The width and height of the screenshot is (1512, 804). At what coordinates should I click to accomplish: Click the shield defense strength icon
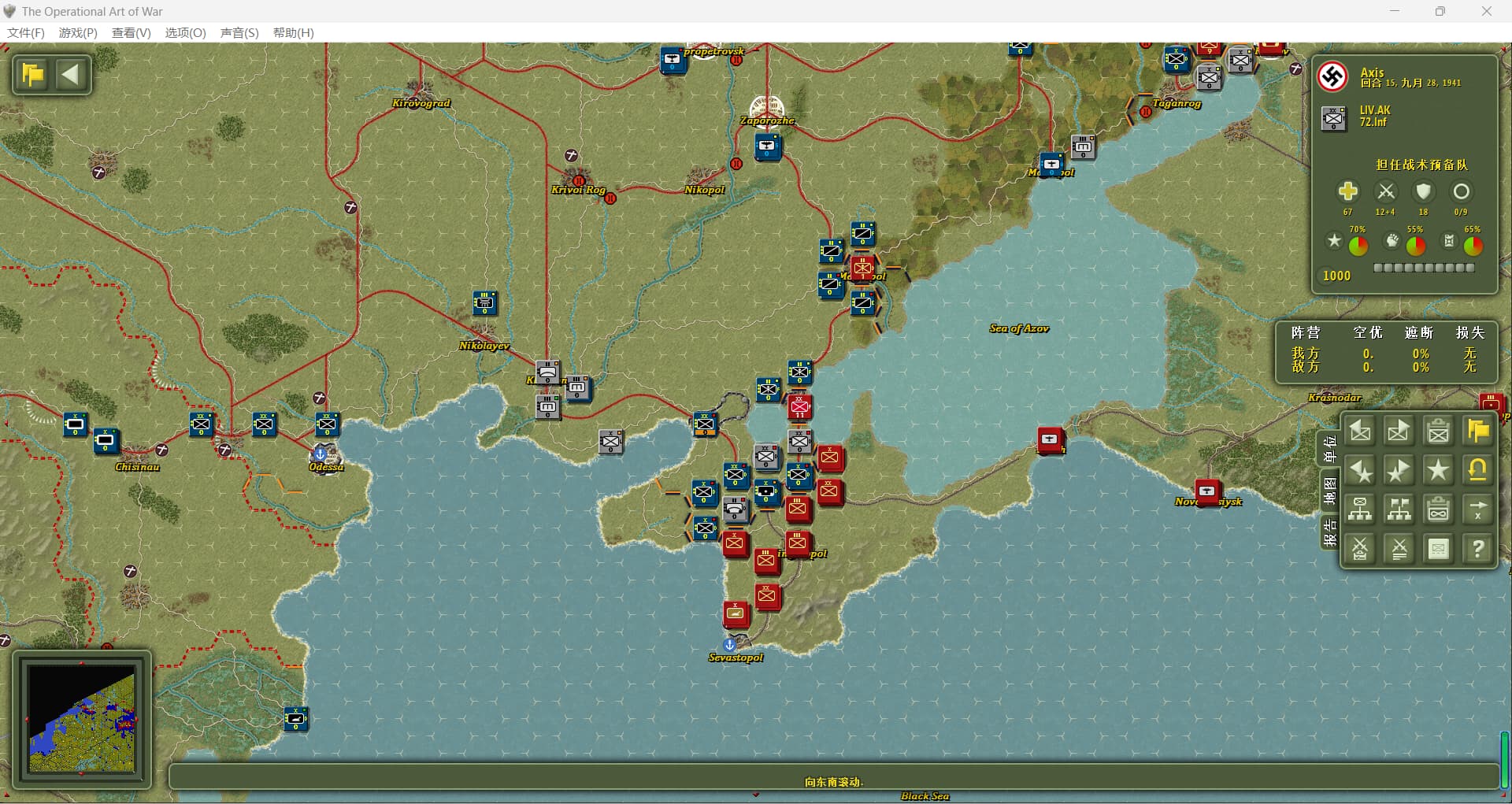1423,191
